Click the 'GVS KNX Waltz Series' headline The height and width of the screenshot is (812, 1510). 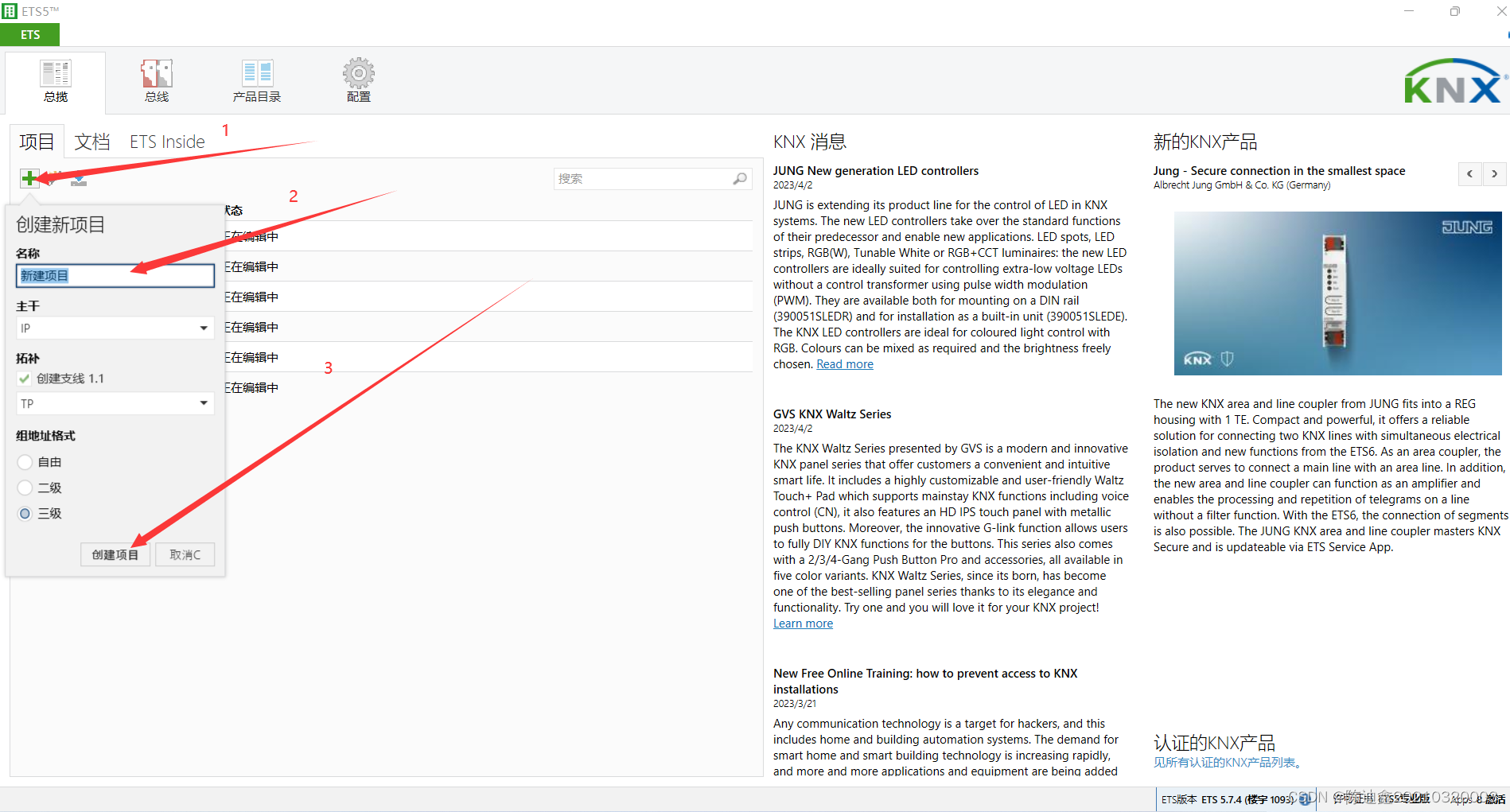pos(832,414)
